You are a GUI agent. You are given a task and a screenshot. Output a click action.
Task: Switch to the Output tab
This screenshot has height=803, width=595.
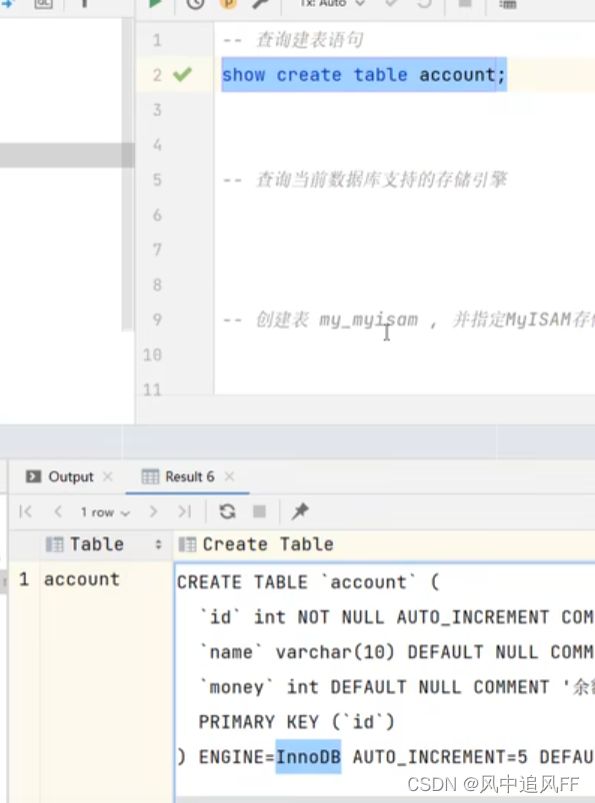(60, 477)
